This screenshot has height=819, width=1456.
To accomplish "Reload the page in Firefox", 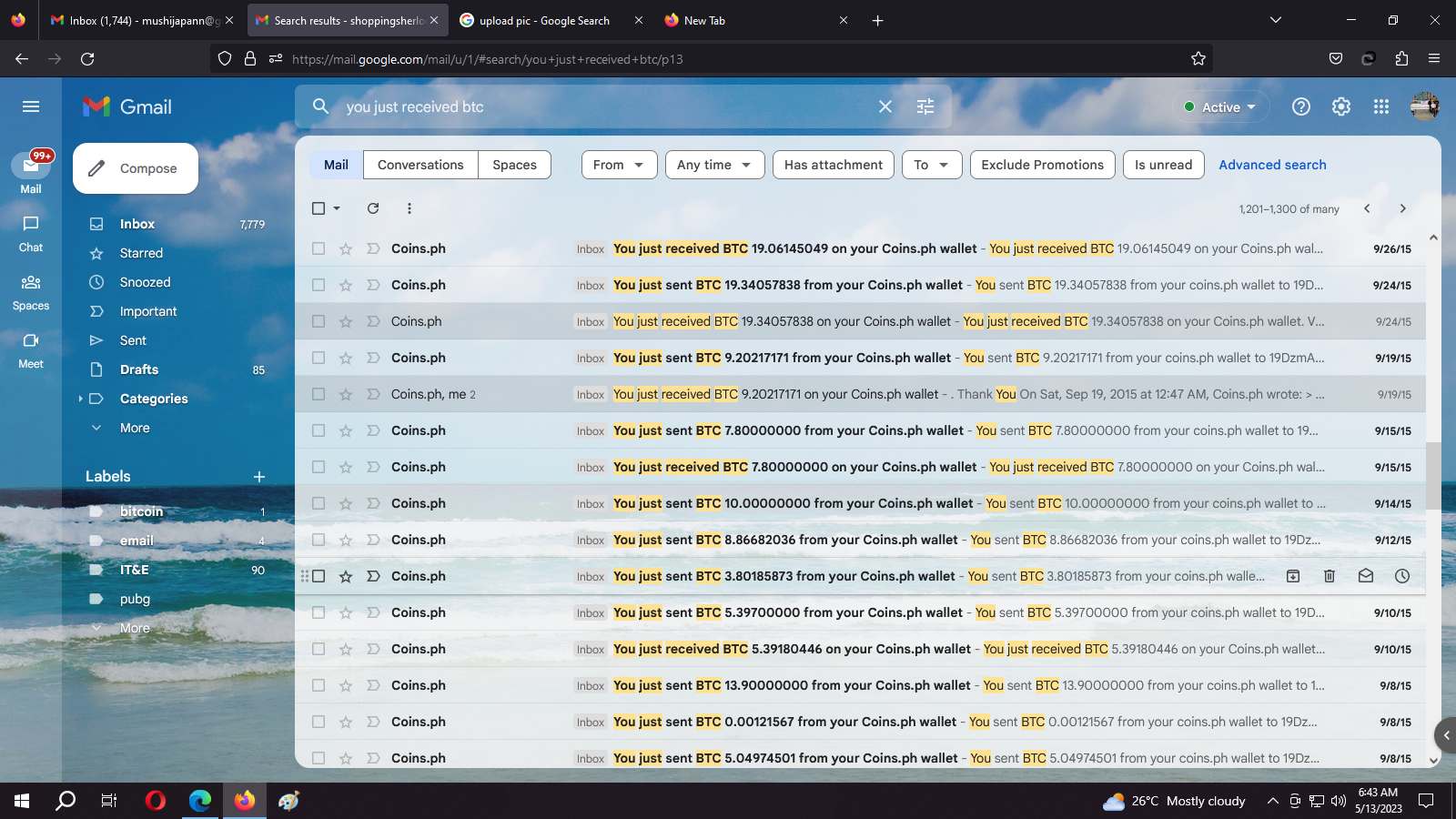I will [87, 59].
